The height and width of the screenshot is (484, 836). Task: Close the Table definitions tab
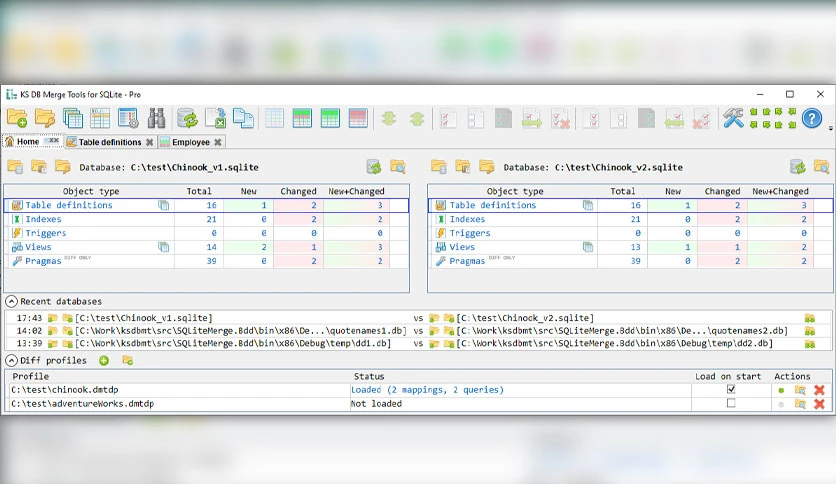click(x=149, y=142)
